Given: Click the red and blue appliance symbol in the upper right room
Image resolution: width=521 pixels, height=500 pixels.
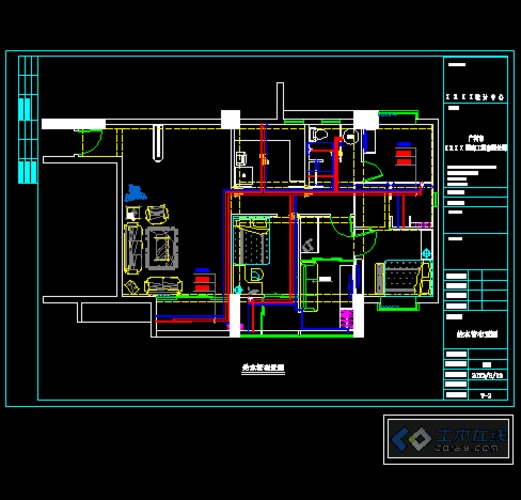Looking at the screenshot, I should 404,154.
